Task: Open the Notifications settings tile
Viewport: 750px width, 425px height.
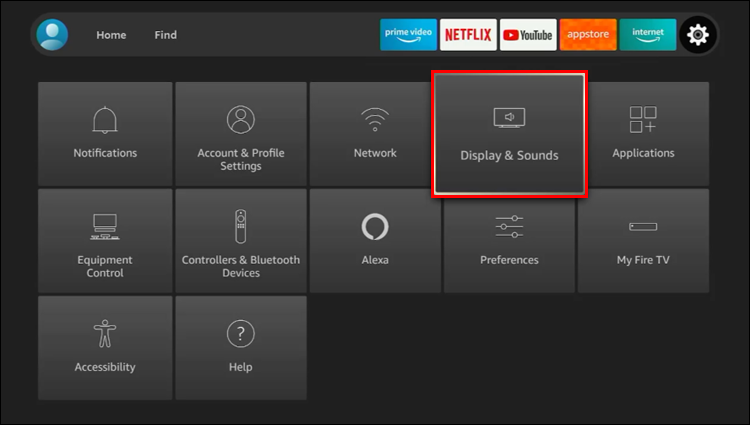Action: (x=105, y=134)
